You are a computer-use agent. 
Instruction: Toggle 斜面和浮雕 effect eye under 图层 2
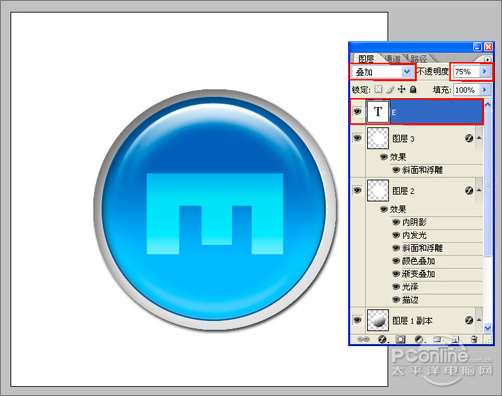396,248
